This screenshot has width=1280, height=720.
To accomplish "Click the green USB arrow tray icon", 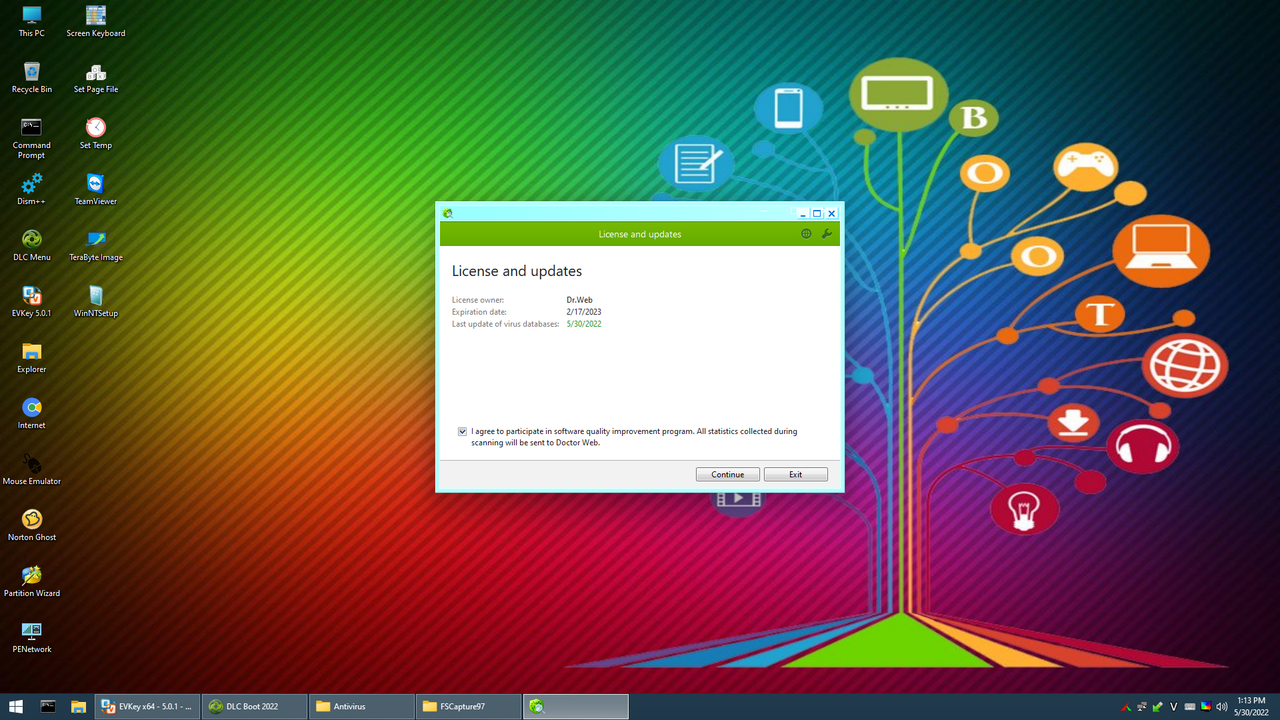I will (x=1158, y=707).
